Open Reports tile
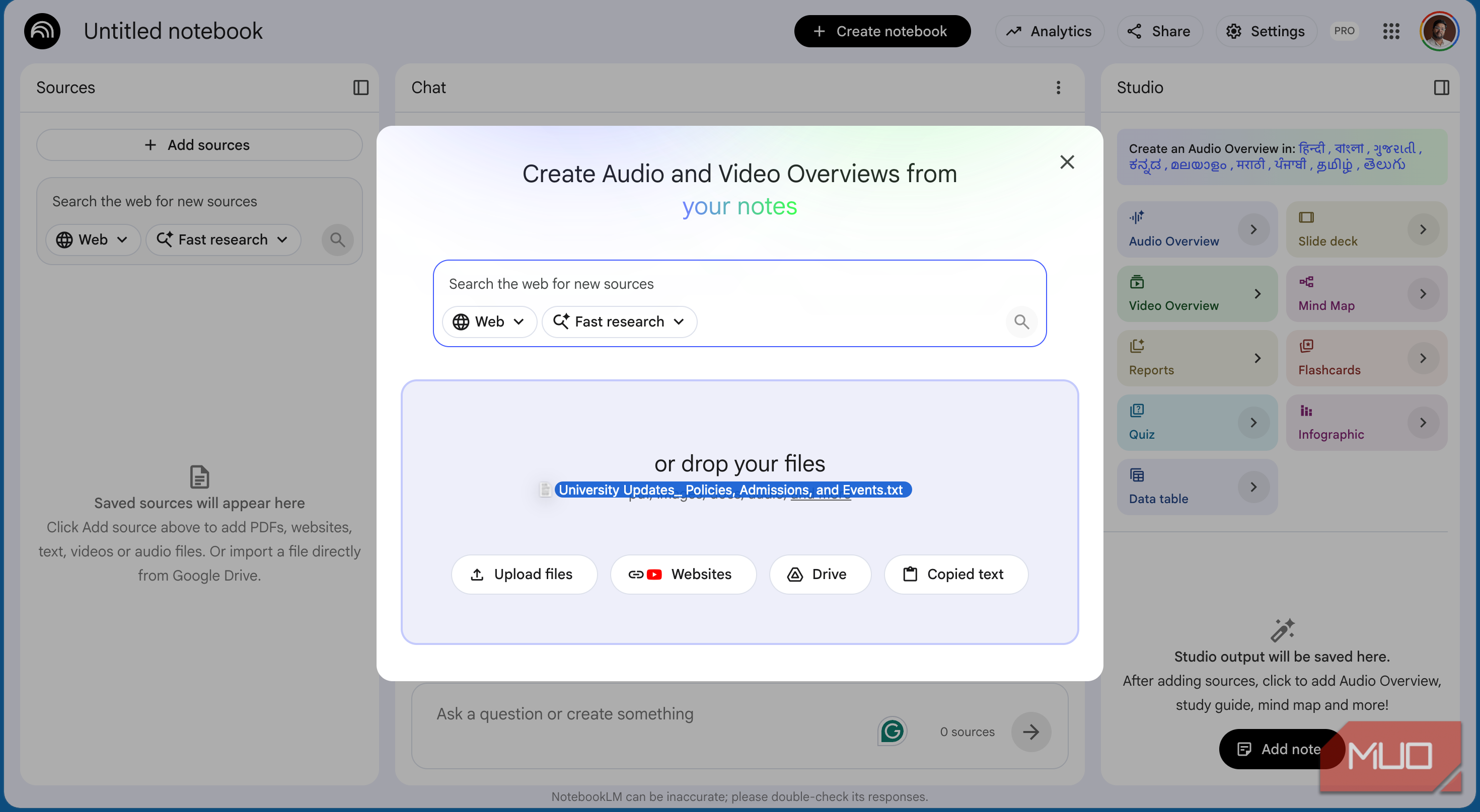The height and width of the screenshot is (812, 1480). click(1197, 358)
